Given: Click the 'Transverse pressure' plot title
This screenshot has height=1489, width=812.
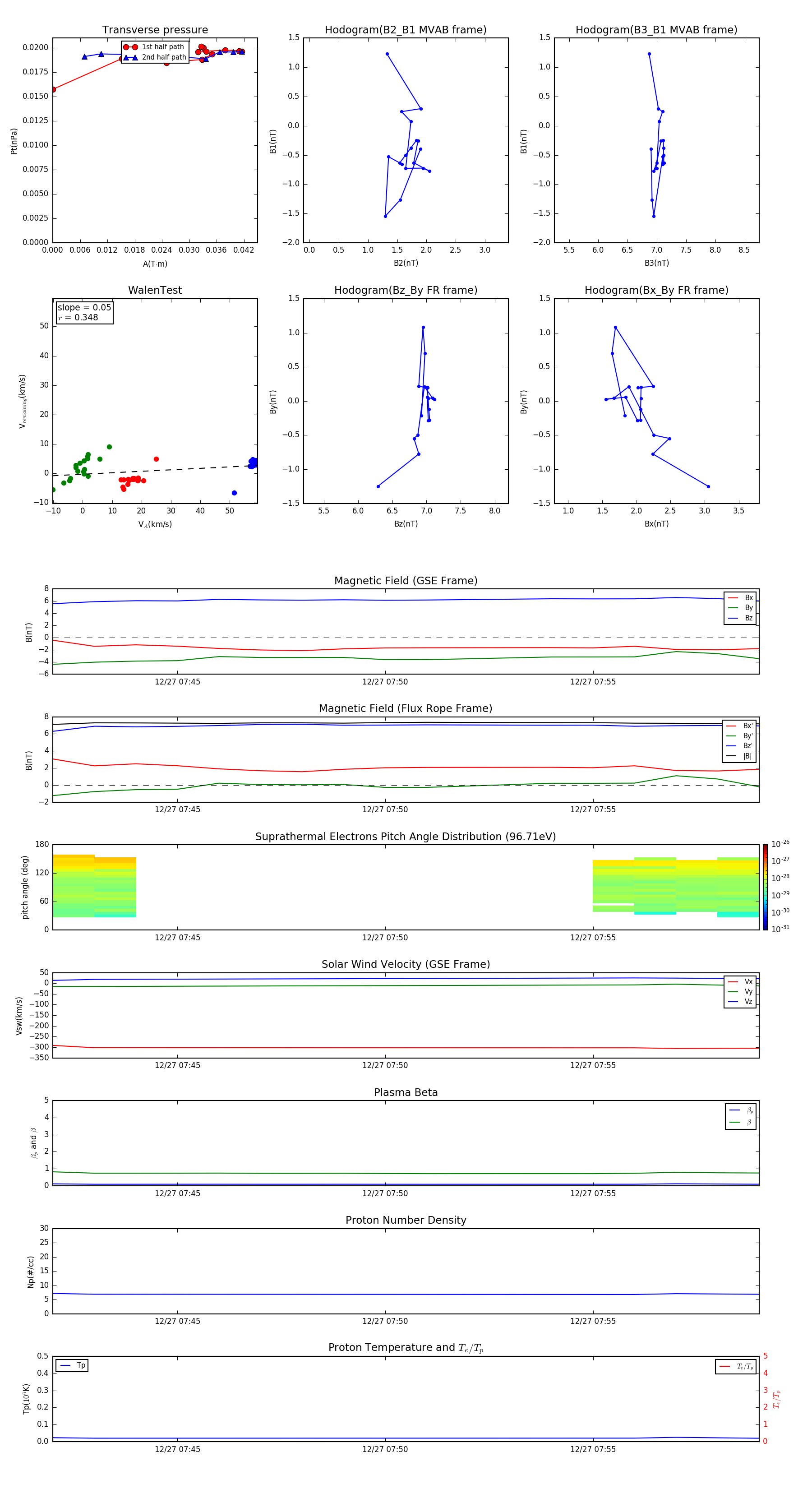Looking at the screenshot, I should [155, 30].
